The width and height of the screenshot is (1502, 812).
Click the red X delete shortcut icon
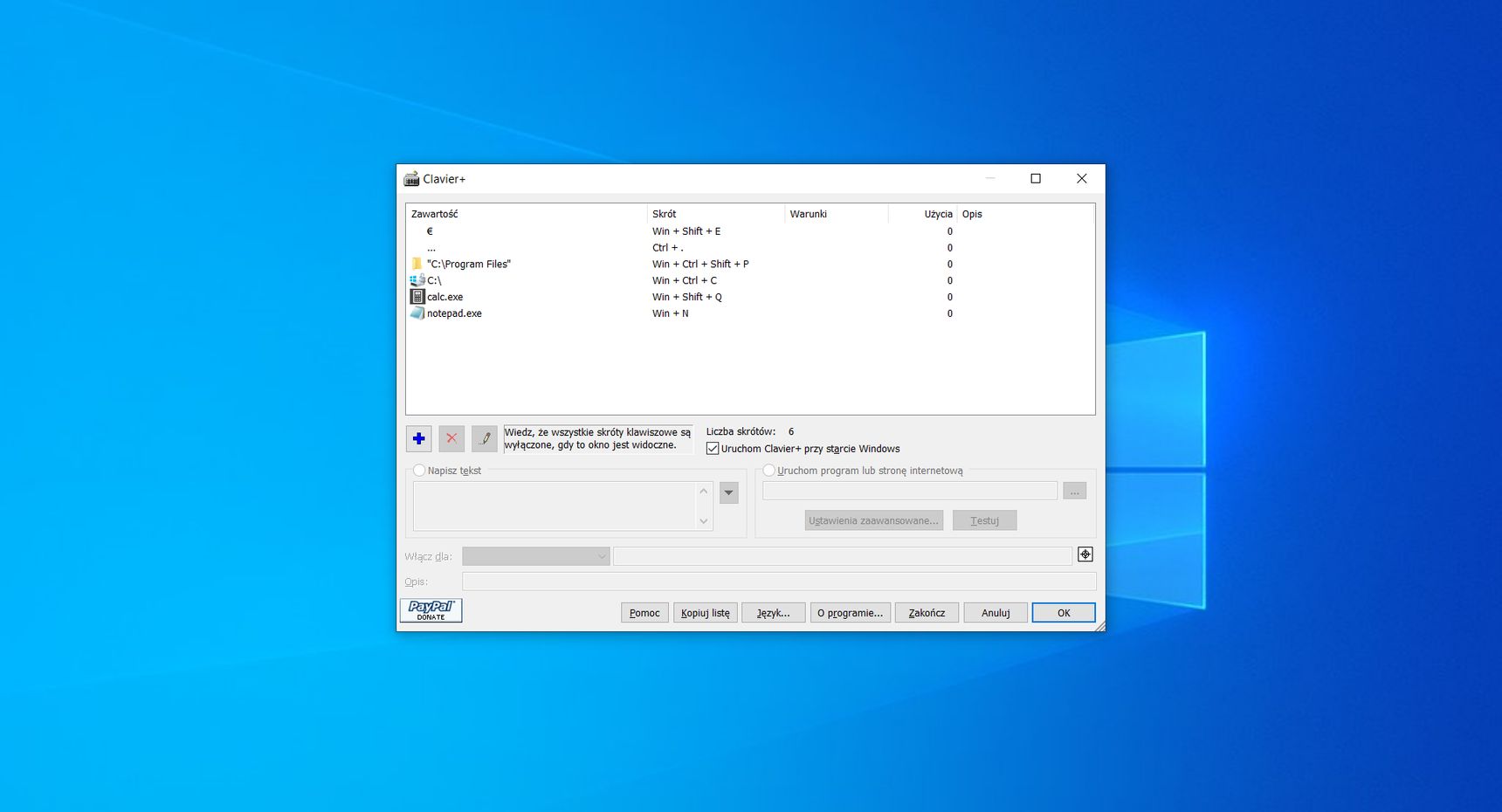pyautogui.click(x=451, y=438)
